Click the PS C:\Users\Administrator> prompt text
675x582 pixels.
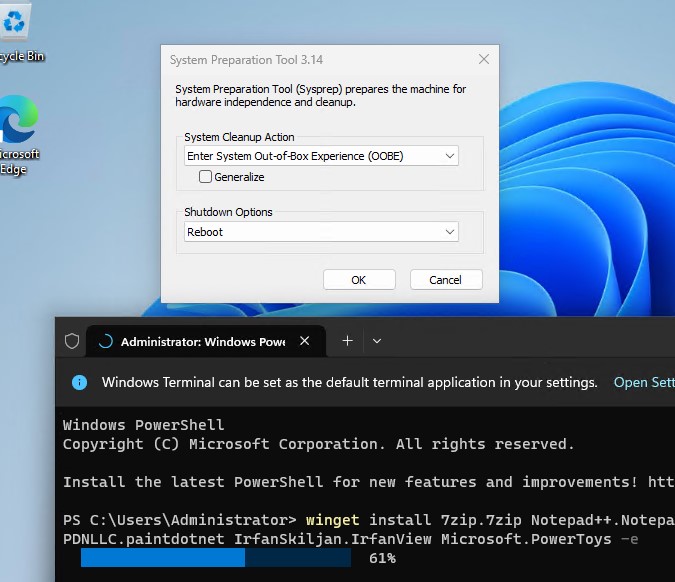(x=180, y=520)
